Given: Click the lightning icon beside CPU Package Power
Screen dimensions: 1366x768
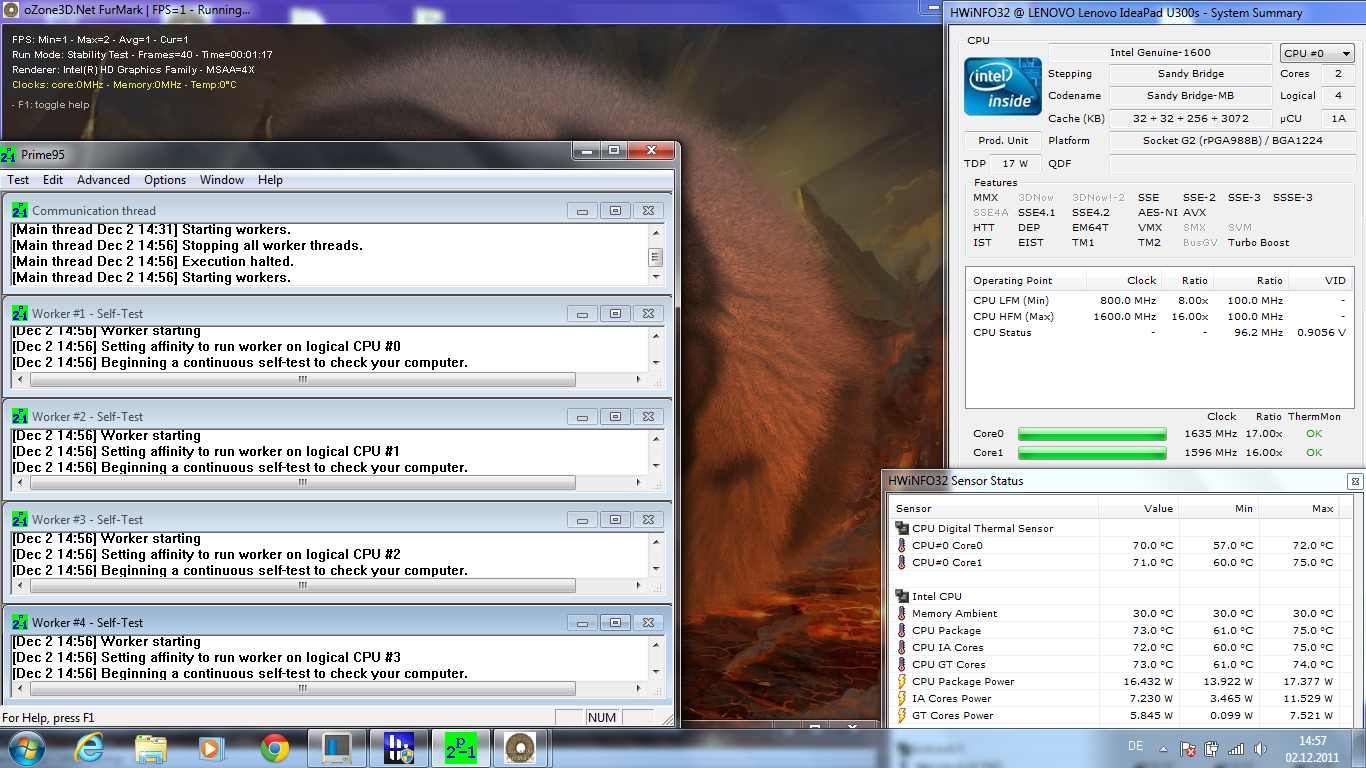Looking at the screenshot, I should click(902, 681).
